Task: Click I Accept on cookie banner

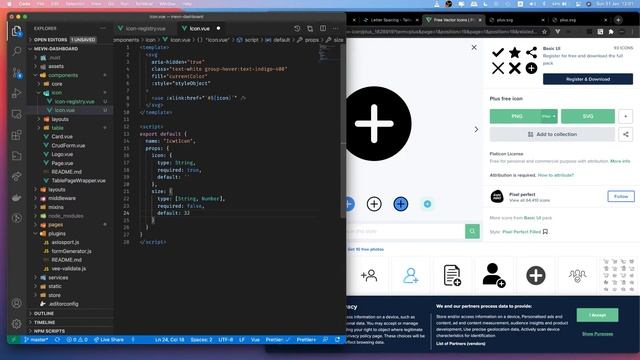Action: [597, 315]
